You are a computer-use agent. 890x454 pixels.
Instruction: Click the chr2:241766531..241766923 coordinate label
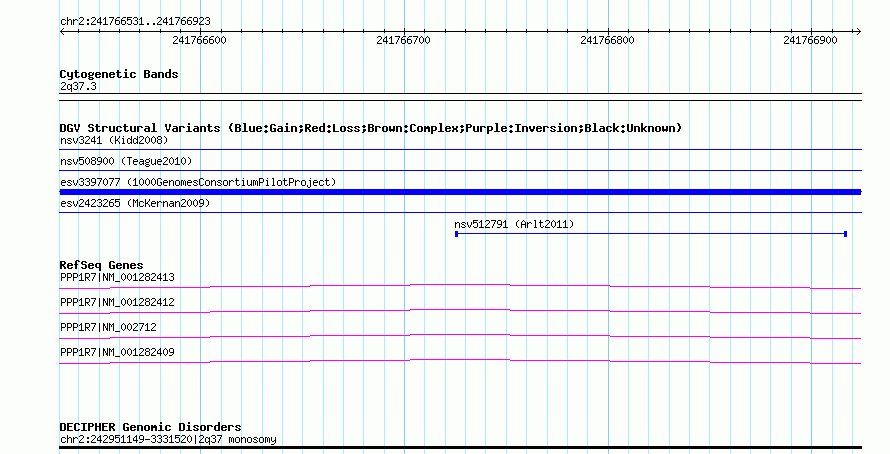(135, 21)
